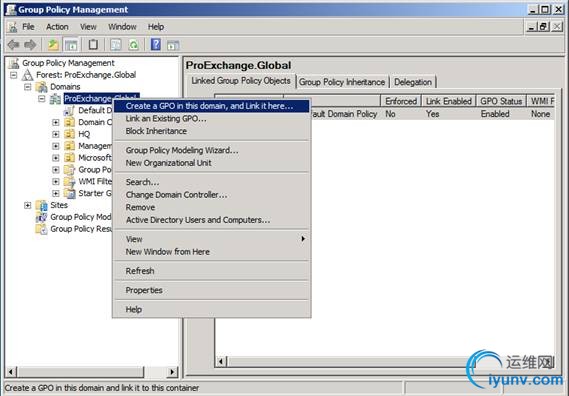Click the WMI Filters folder icon
This screenshot has height=396, width=569.
pos(69,181)
